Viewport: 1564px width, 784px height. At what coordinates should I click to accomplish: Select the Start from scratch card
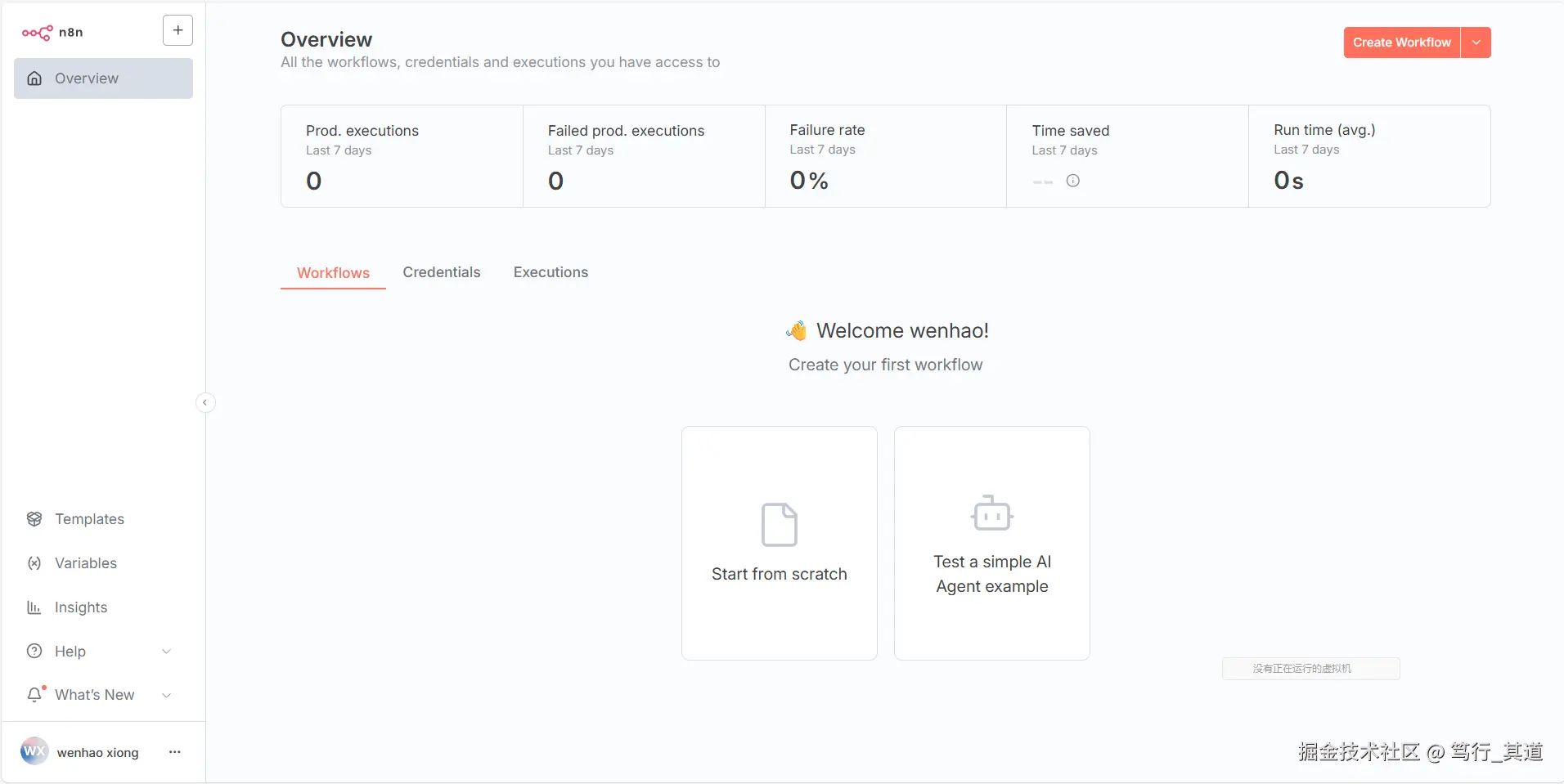(x=779, y=543)
